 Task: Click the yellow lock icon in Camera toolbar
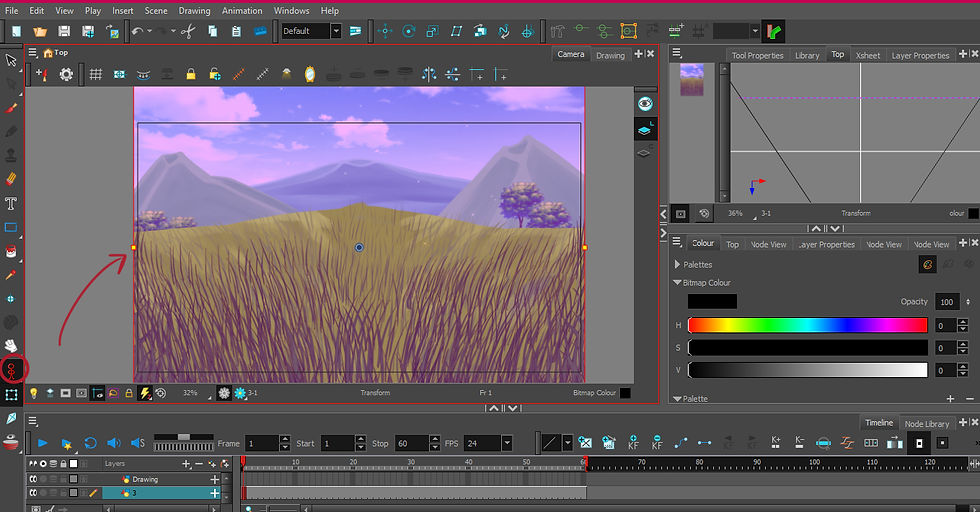(191, 74)
